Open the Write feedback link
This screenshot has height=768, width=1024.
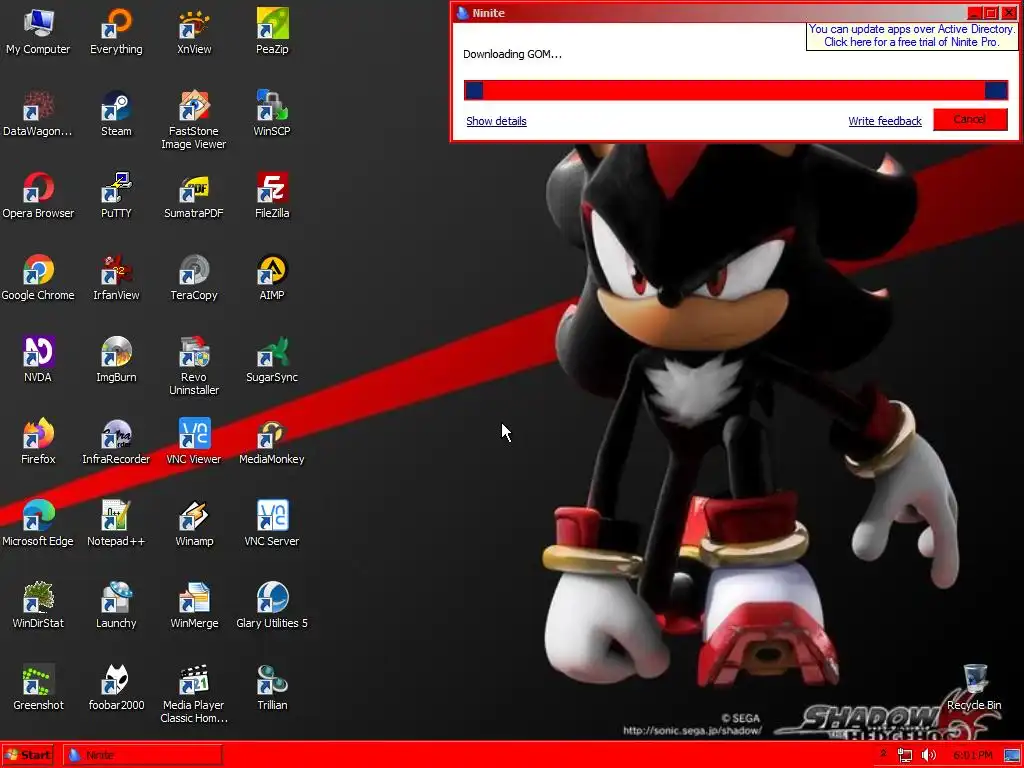(x=885, y=121)
